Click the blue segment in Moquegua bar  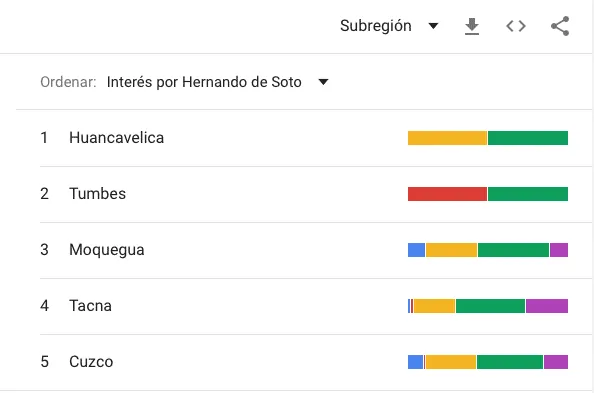coord(416,250)
